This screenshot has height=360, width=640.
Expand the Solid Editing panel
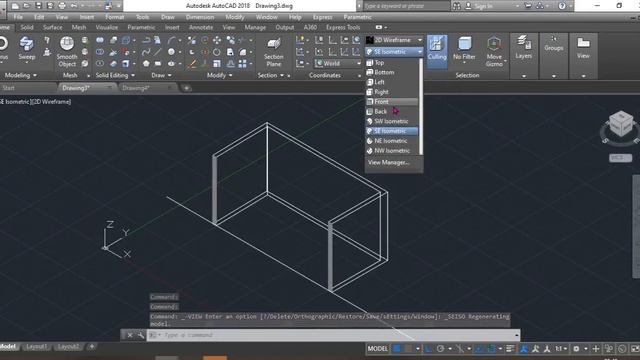coord(115,75)
